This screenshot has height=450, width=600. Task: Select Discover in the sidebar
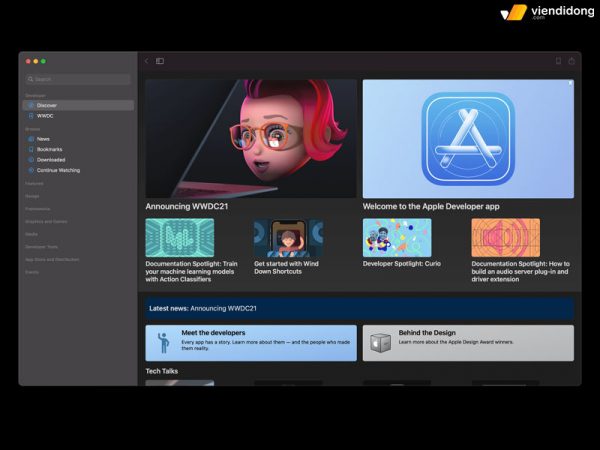(x=48, y=105)
